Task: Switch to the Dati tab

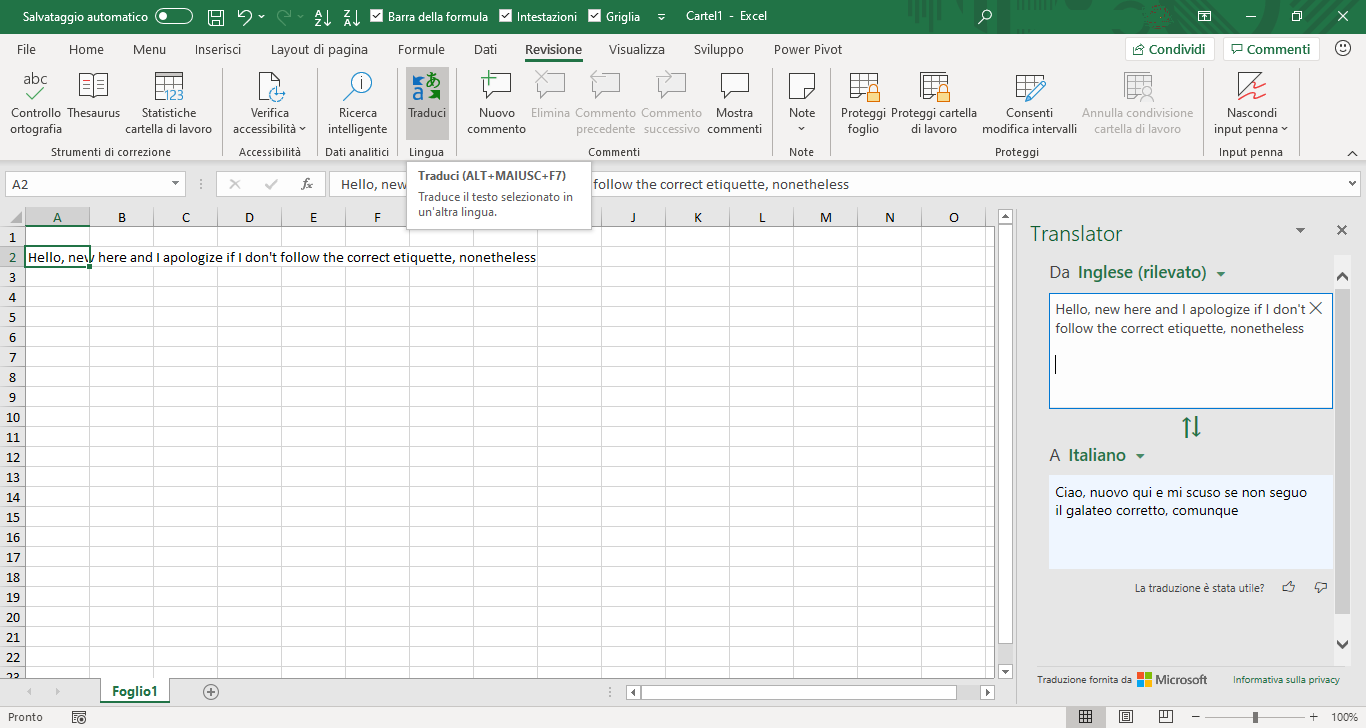Action: pyautogui.click(x=485, y=49)
